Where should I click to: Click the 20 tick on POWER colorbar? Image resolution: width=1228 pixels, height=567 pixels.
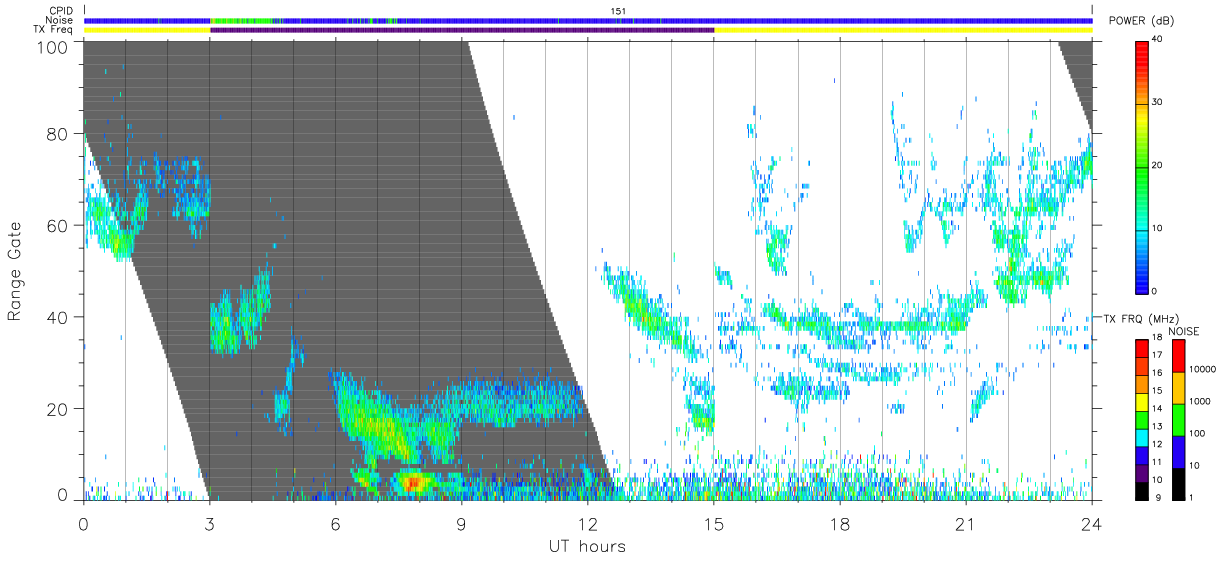pos(1158,165)
